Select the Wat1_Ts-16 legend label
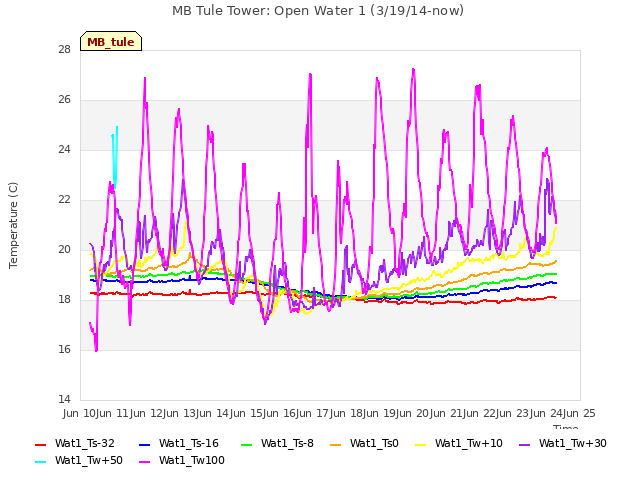 coord(189,443)
